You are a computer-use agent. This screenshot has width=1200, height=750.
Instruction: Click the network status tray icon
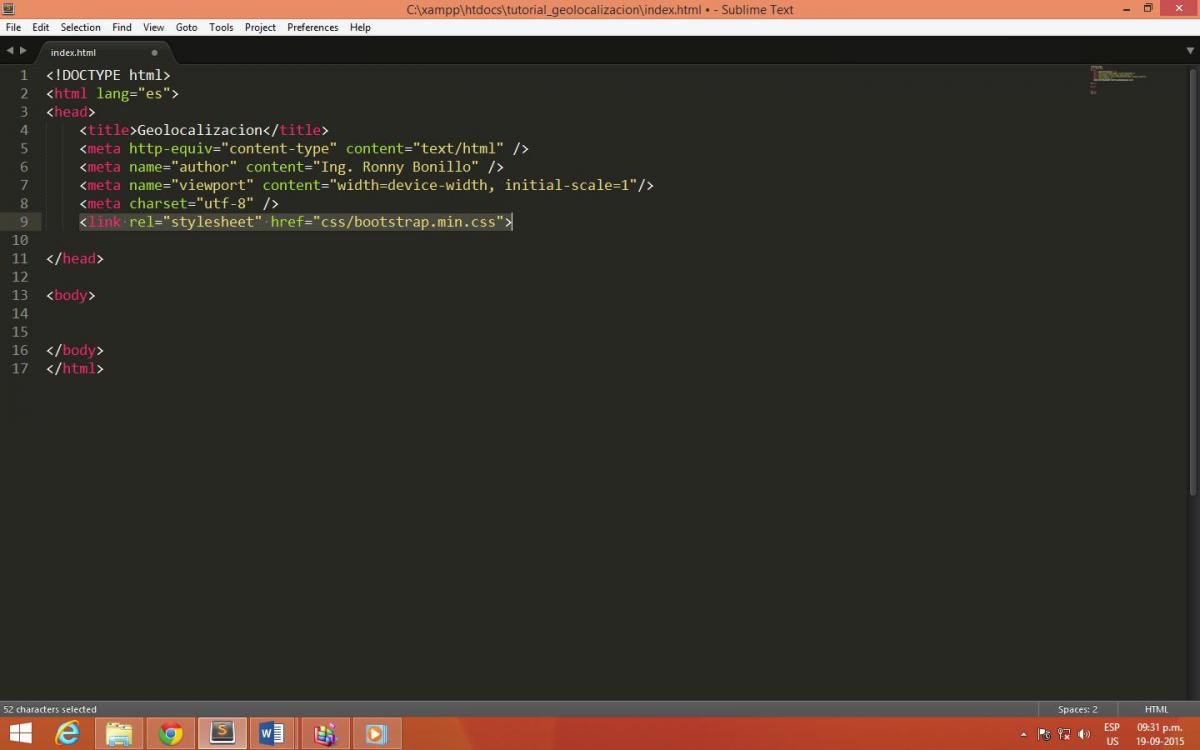coord(1064,734)
